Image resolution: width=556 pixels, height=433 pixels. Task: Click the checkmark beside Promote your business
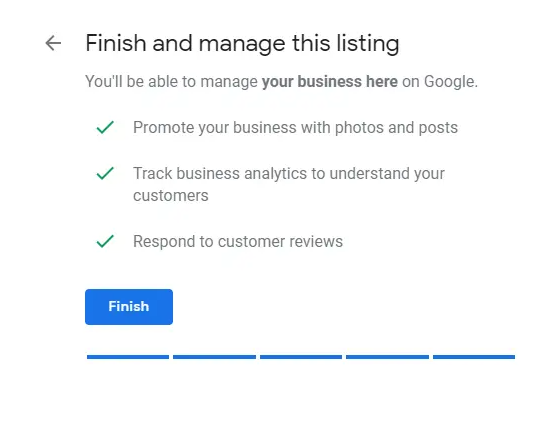[105, 127]
